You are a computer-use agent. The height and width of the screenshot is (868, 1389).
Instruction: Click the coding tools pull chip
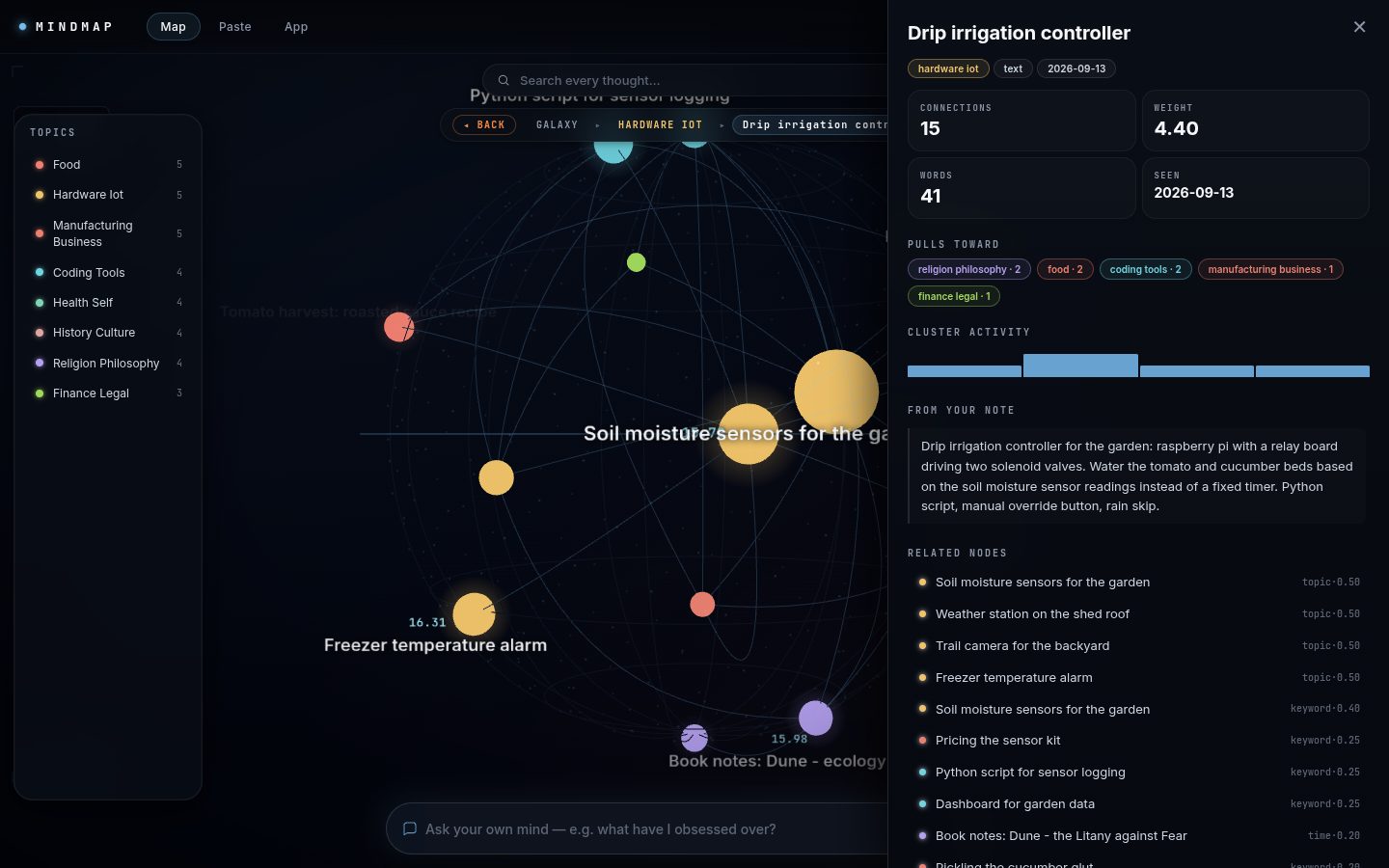tap(1145, 269)
